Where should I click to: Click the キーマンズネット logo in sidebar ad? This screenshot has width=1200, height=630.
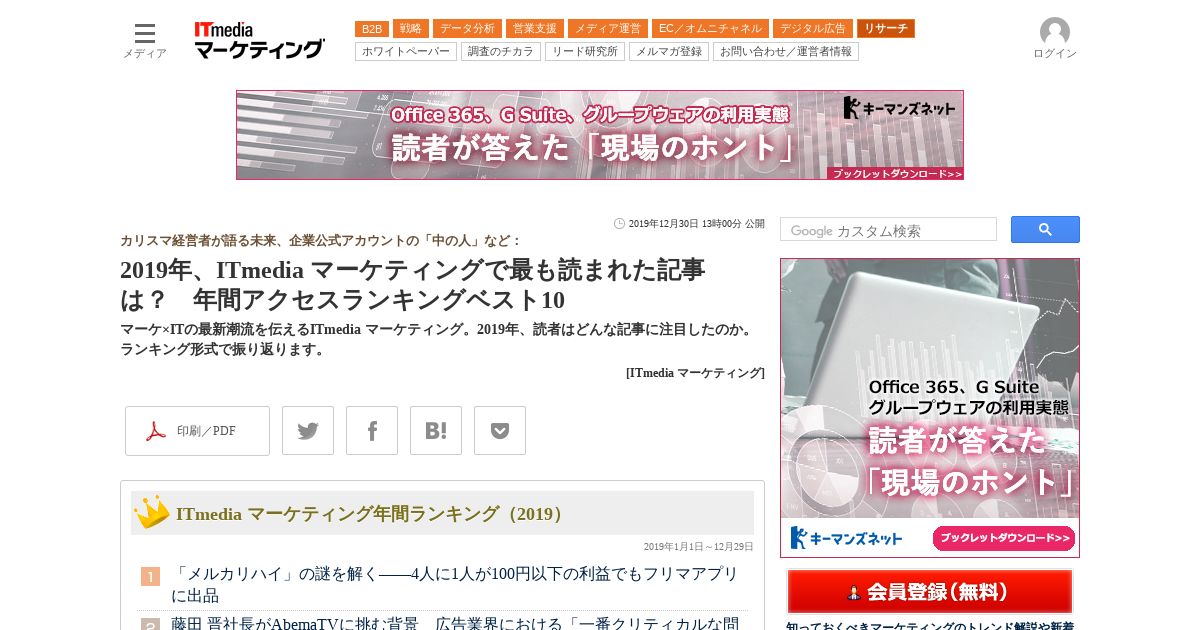(846, 538)
